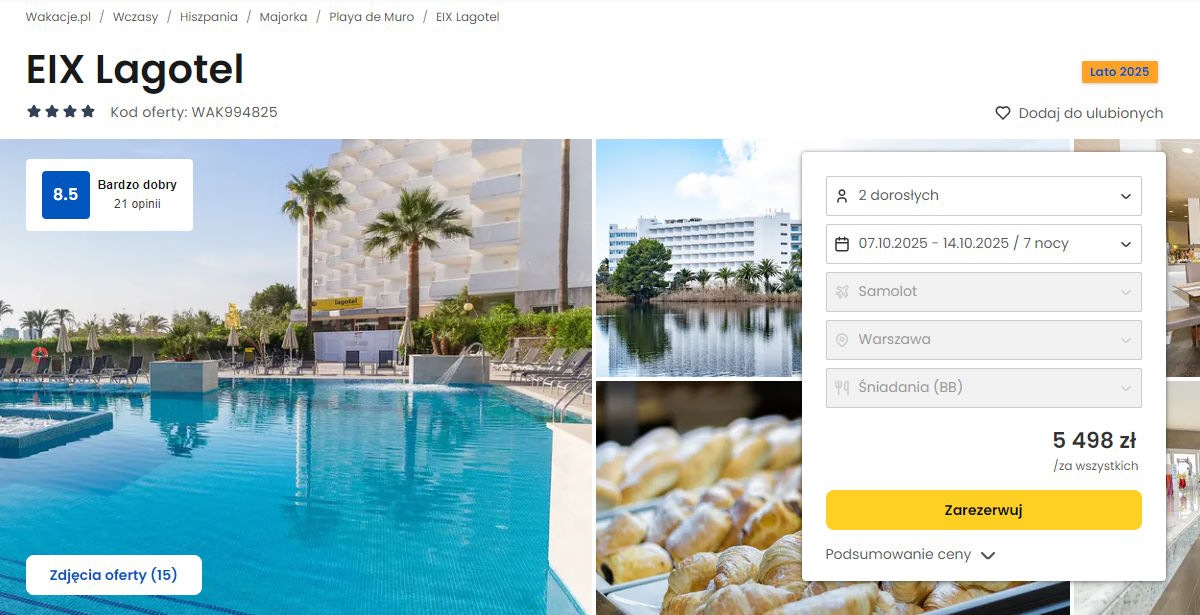
Task: Open the hotel lake view photo
Action: coord(699,258)
